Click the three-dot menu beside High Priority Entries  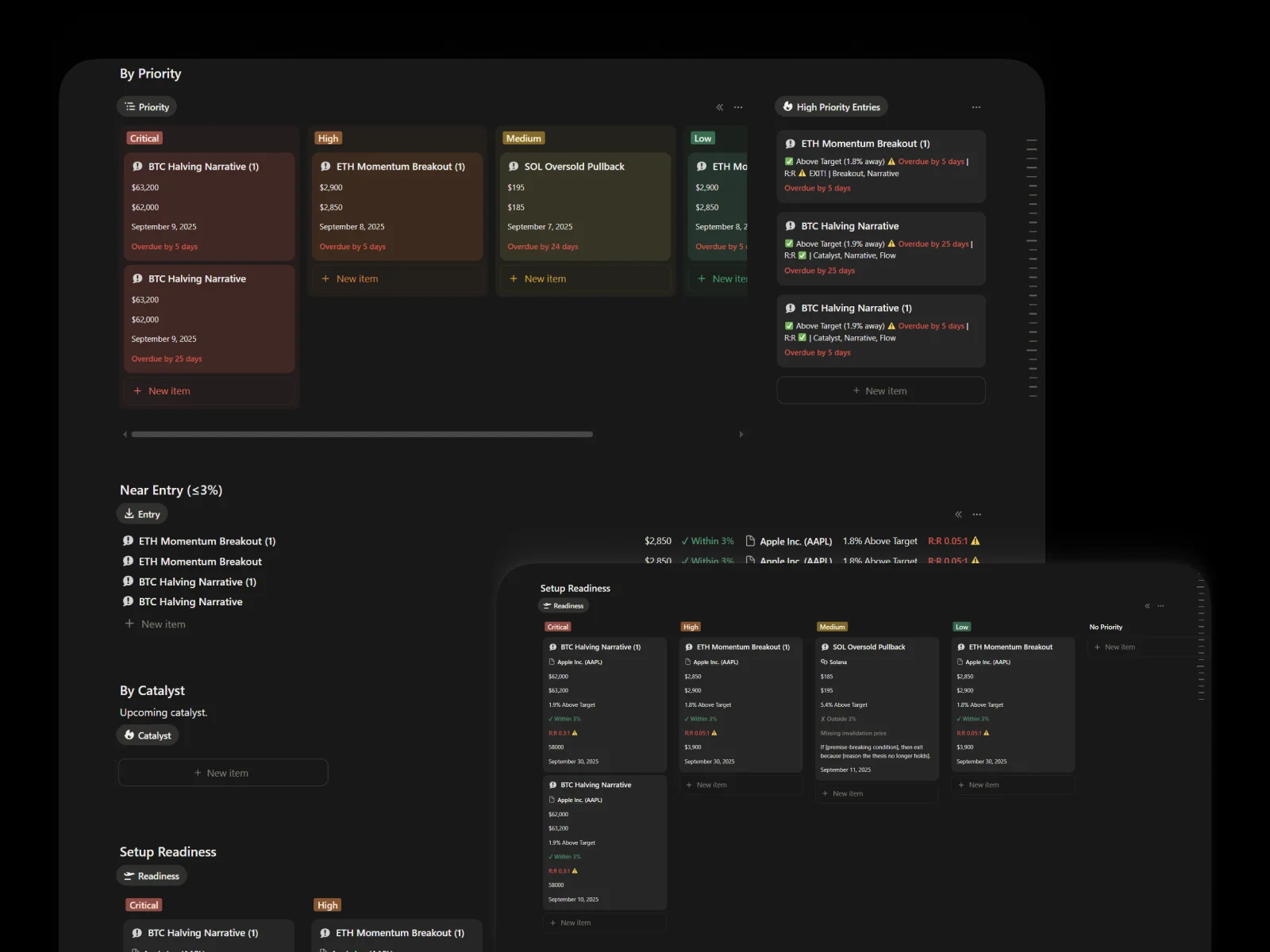point(976,107)
